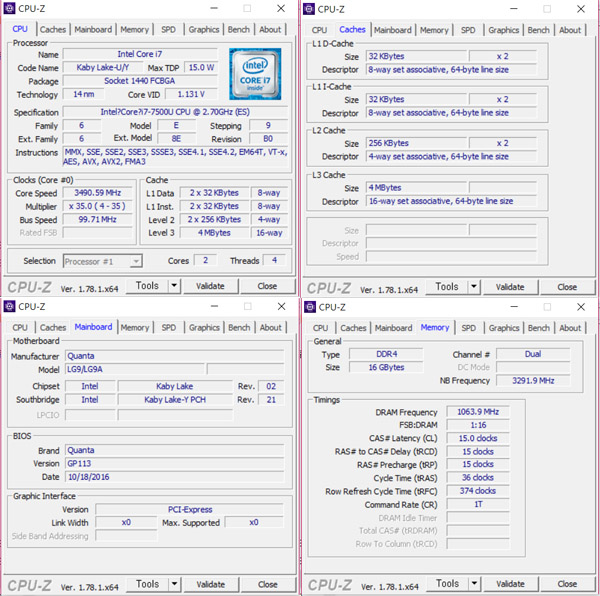Click the Multiplier value x 35.0
Viewport: 600px width, 596px height.
98,206
